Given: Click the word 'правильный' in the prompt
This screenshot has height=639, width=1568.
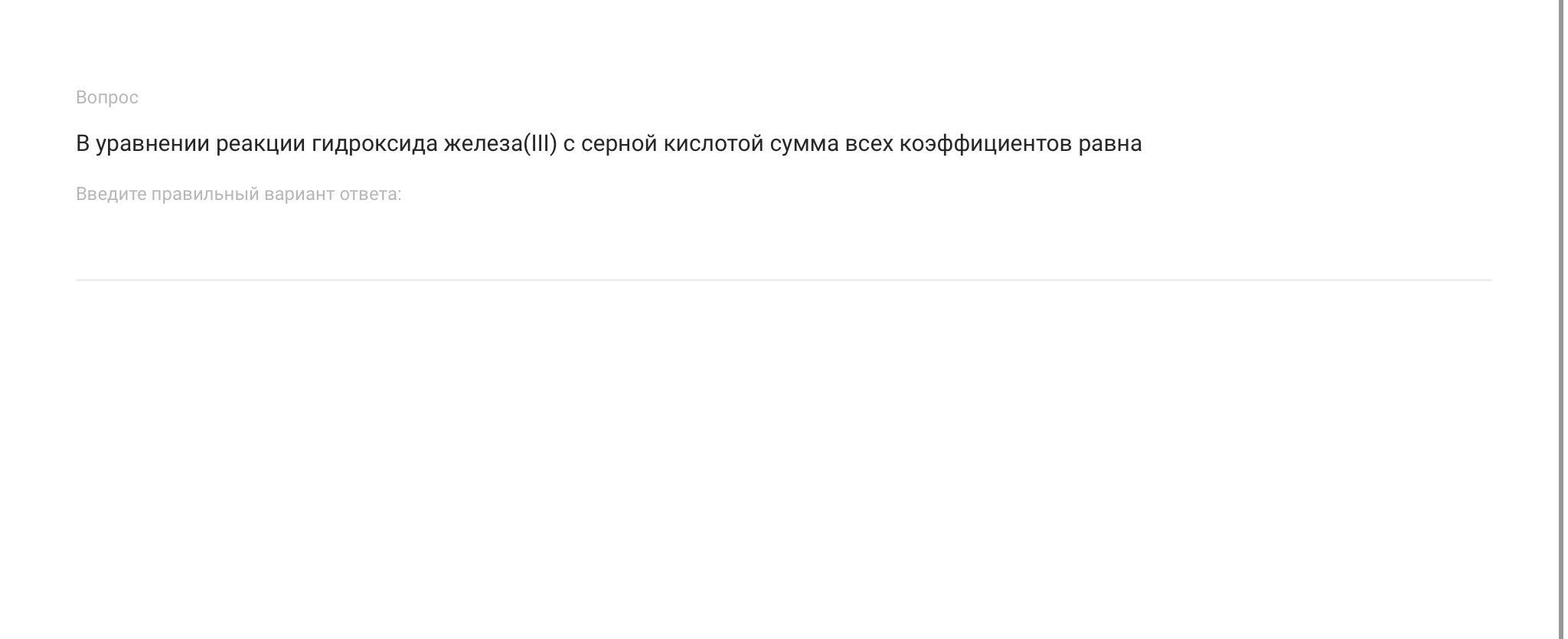Looking at the screenshot, I should (205, 194).
